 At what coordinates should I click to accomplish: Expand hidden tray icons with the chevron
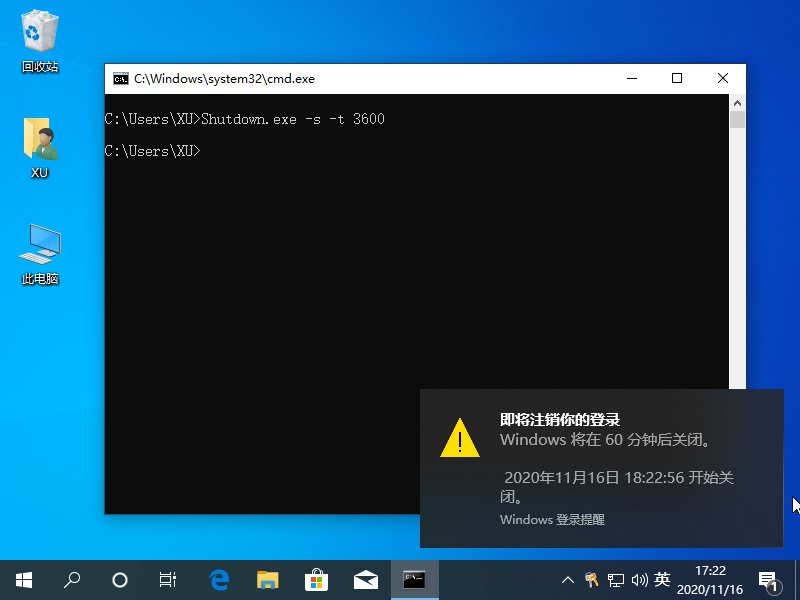567,580
